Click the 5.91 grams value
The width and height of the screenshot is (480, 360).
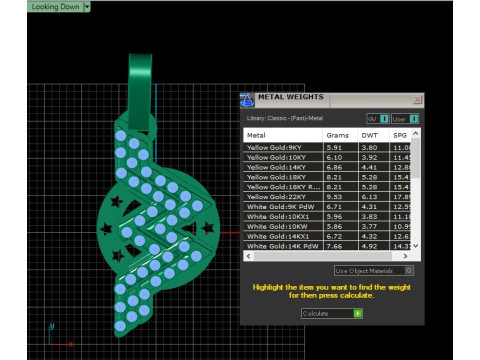[x=334, y=148]
